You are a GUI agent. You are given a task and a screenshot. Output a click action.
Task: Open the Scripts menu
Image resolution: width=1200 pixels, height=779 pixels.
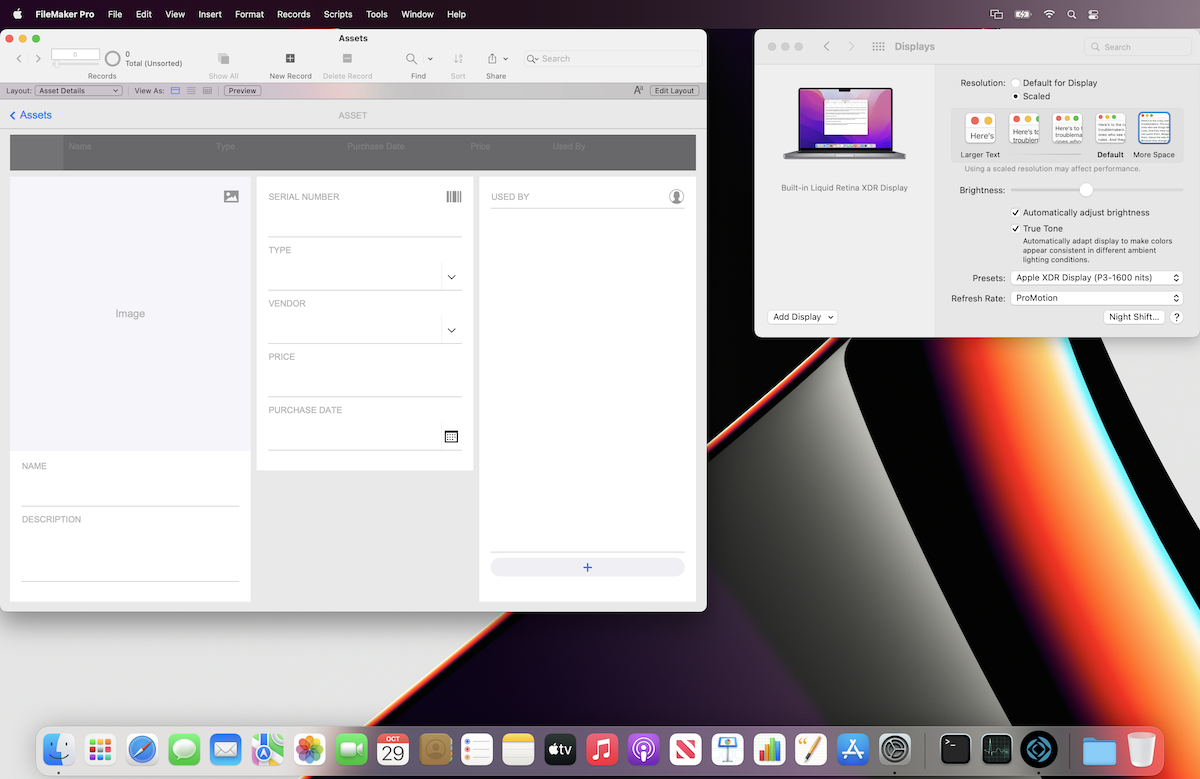pos(338,14)
